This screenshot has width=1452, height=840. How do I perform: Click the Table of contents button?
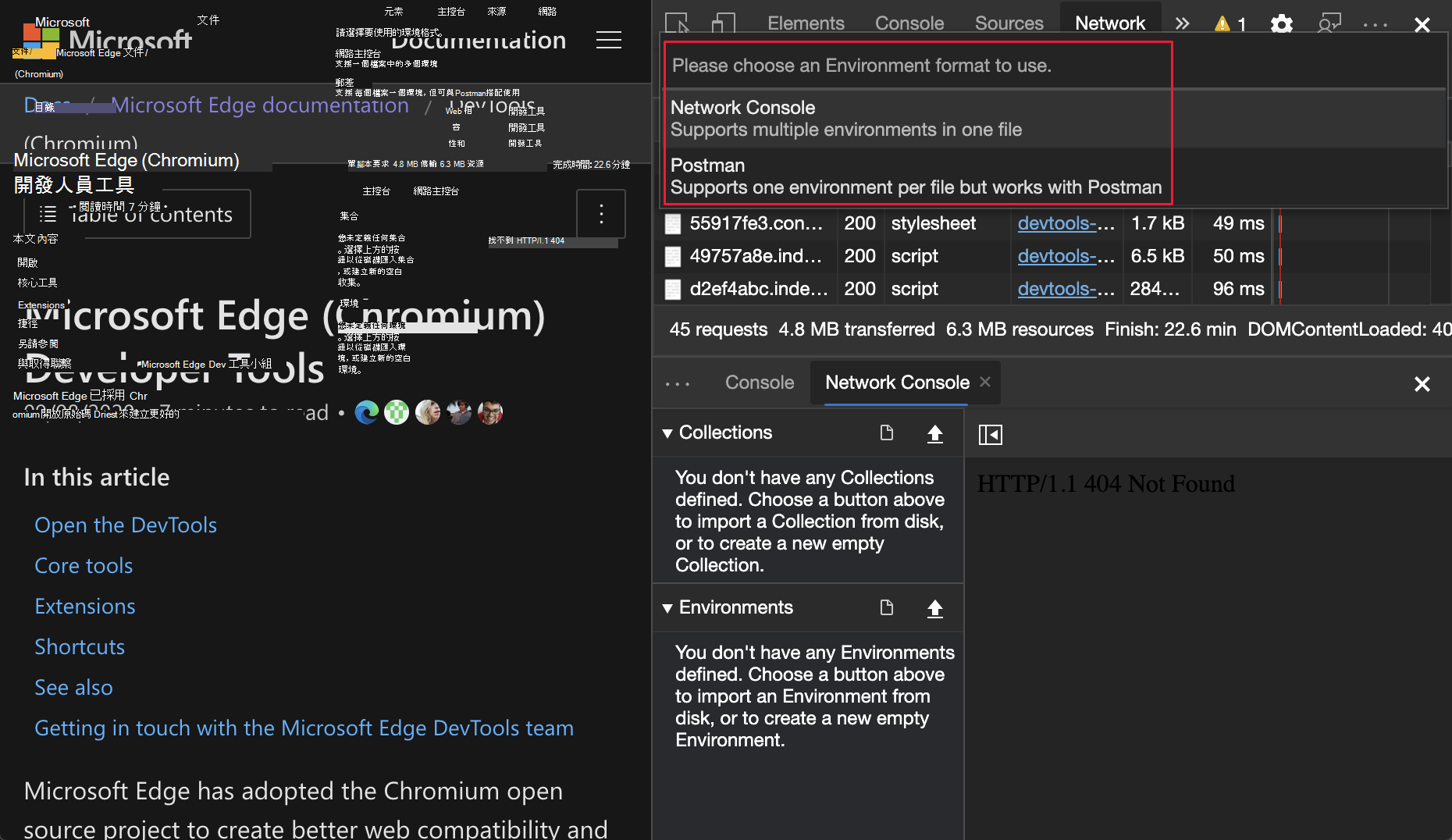137,214
